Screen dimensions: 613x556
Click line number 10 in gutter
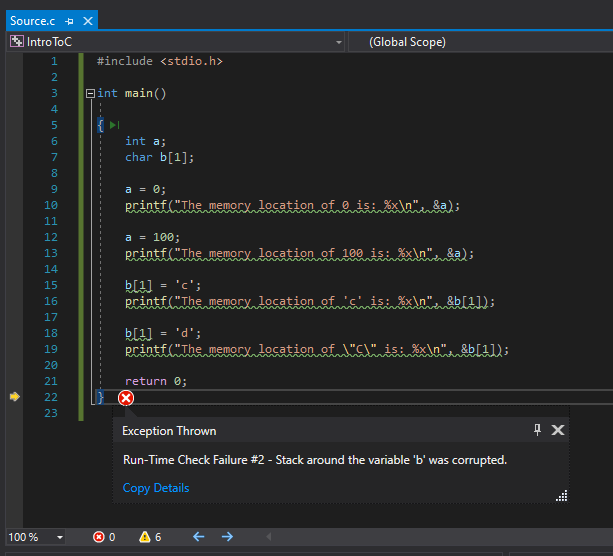click(x=51, y=205)
